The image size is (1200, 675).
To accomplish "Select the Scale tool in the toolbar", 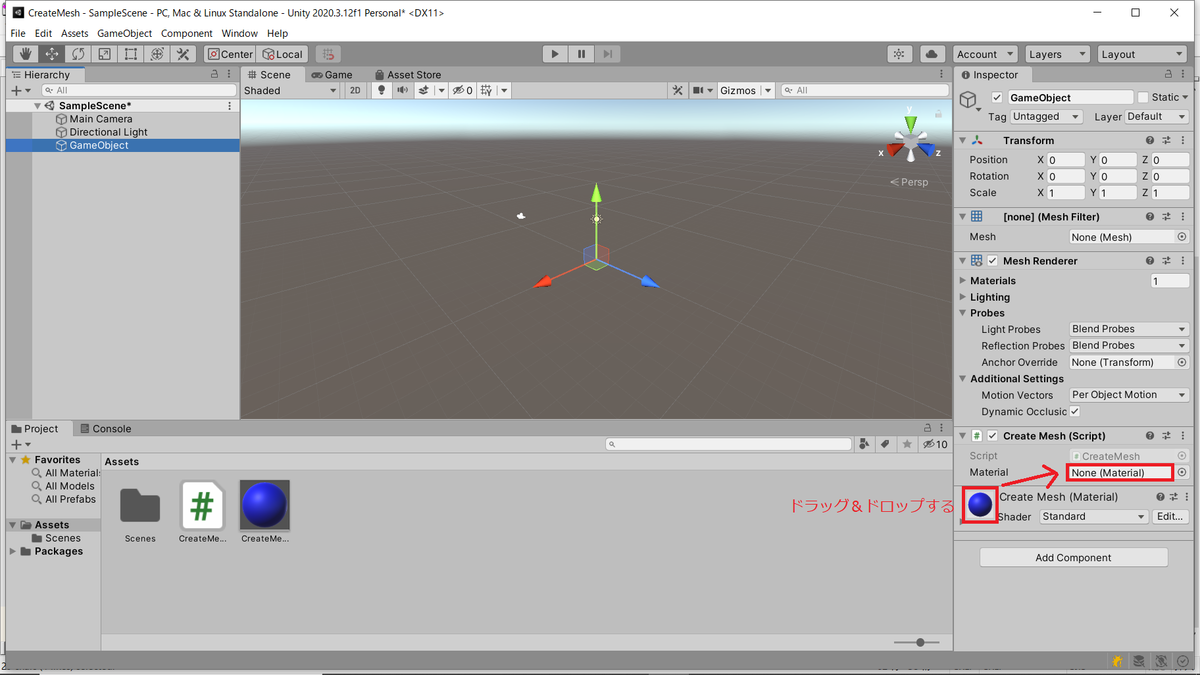I will (104, 54).
